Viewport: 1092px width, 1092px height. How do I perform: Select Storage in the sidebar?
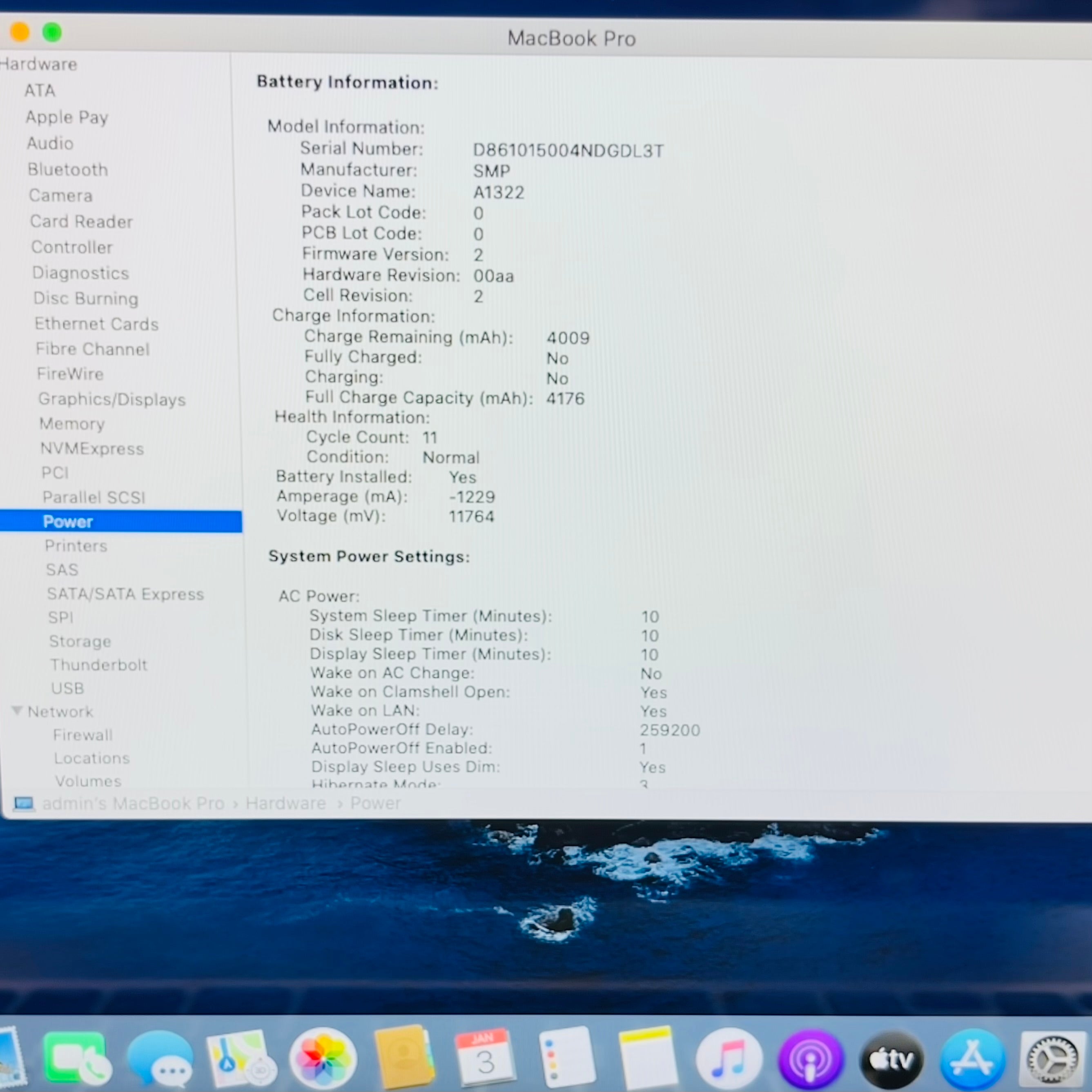[80, 641]
